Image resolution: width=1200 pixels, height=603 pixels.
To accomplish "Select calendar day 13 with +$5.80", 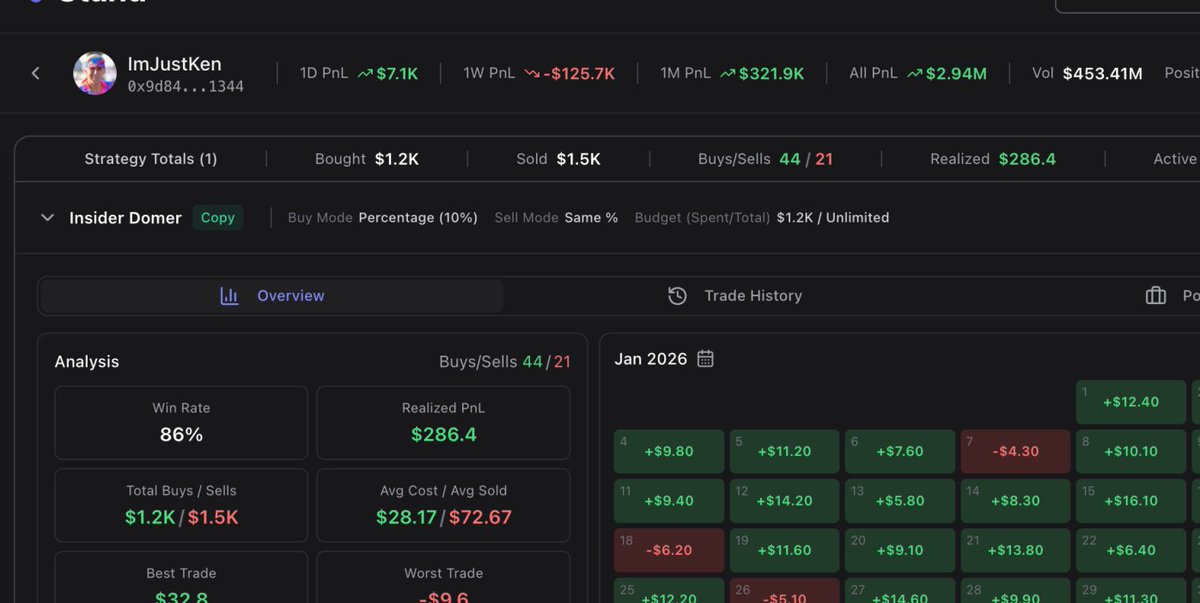I will pyautogui.click(x=900, y=500).
